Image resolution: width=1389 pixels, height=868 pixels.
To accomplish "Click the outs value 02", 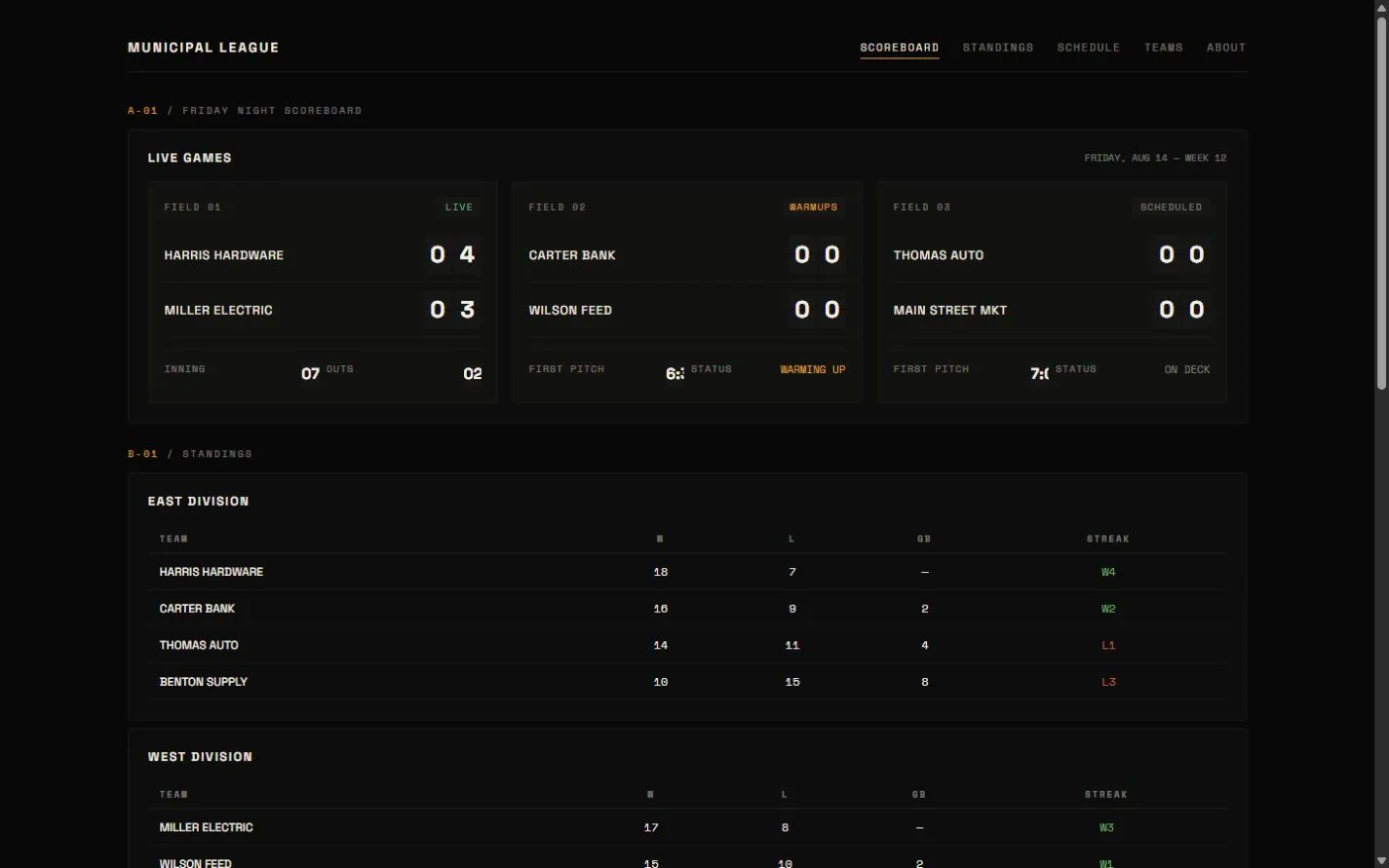I will tap(472, 374).
